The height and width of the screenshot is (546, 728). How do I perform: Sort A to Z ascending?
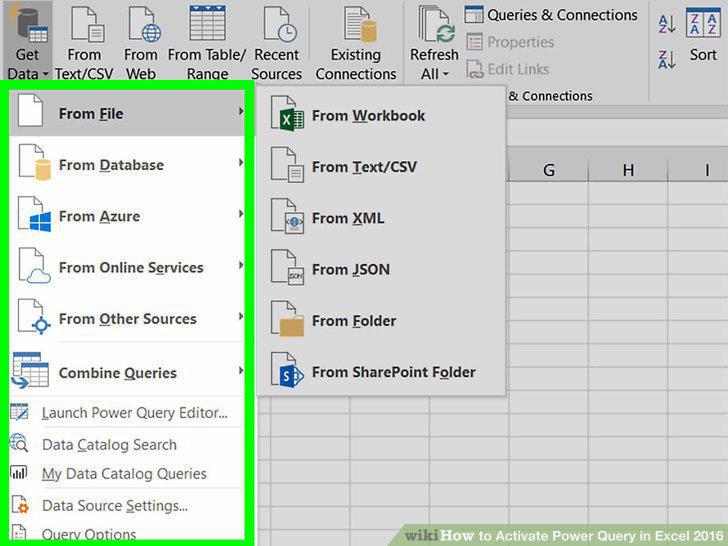(667, 24)
